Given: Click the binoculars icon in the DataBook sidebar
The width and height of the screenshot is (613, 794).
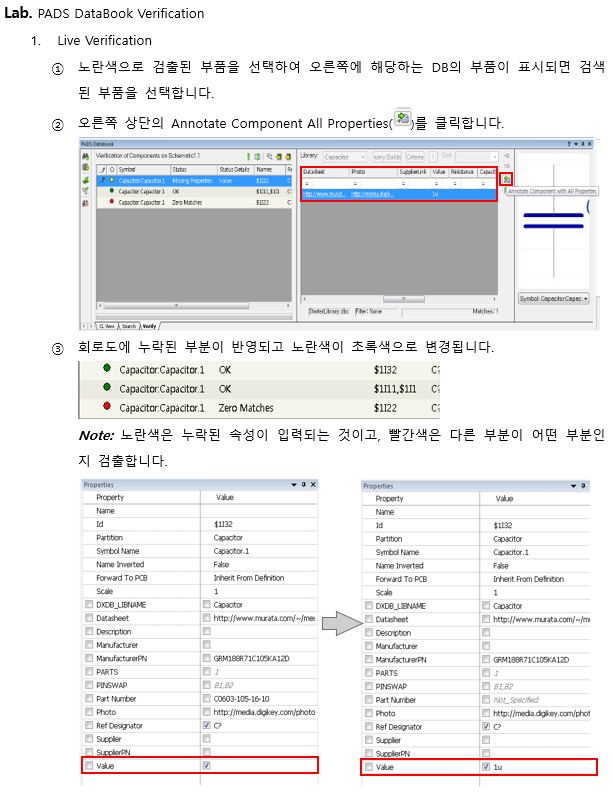Looking at the screenshot, I should click(x=85, y=157).
